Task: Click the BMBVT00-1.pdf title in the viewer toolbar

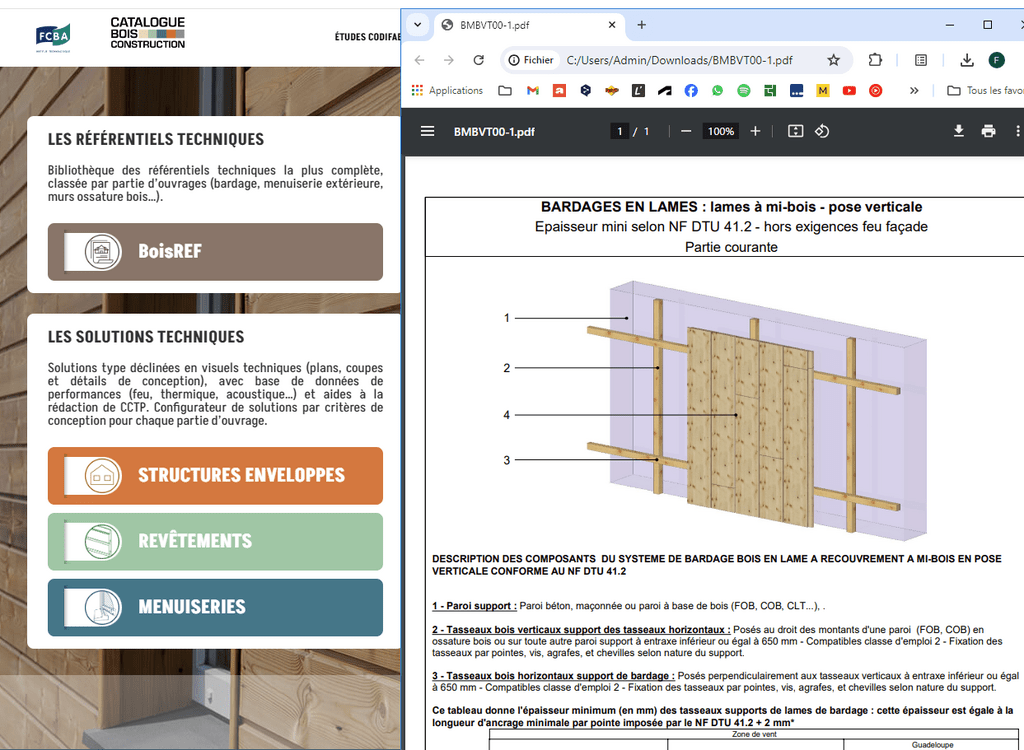Action: pyautogui.click(x=494, y=131)
